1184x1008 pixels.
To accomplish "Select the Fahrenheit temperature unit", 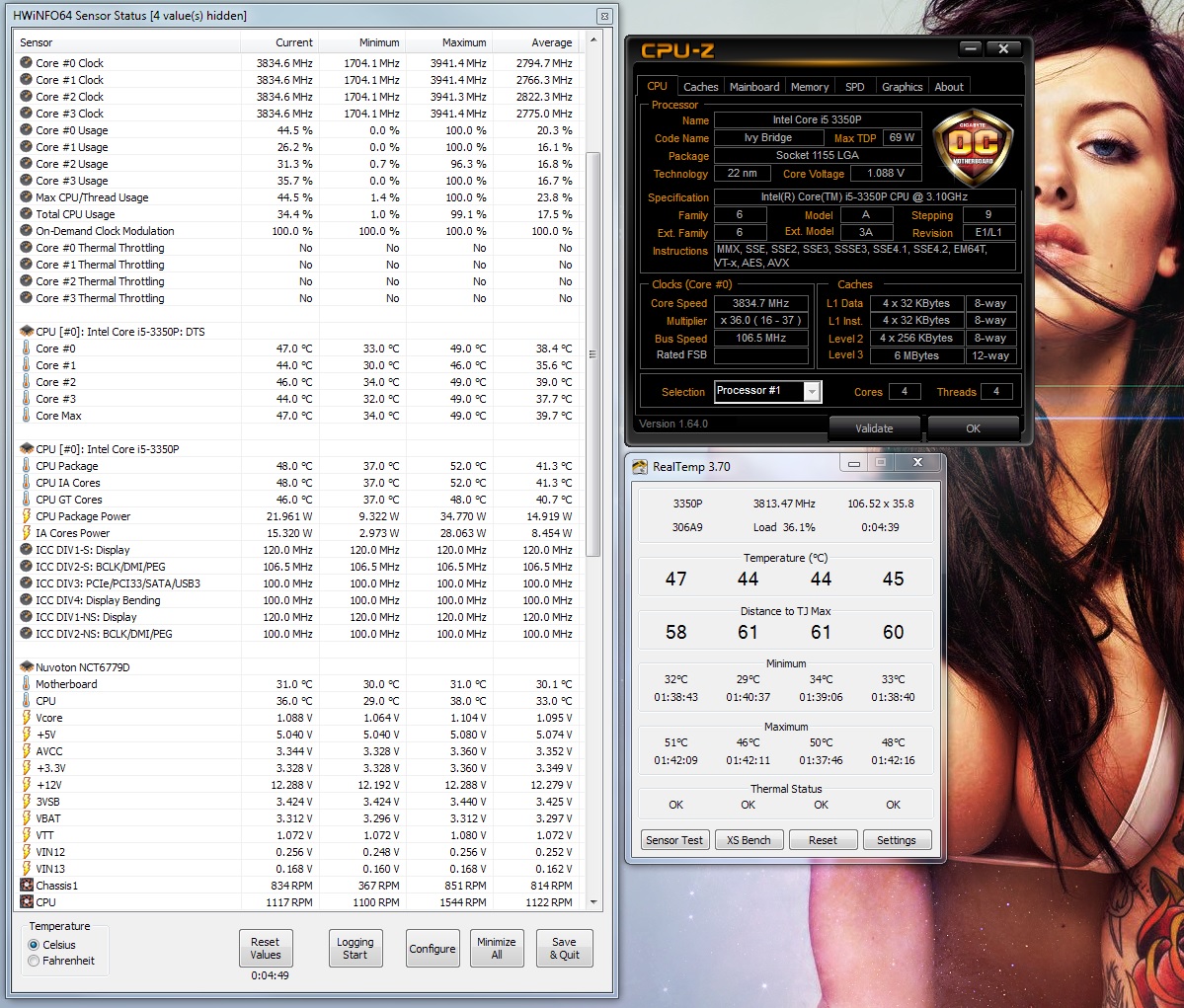I will click(34, 961).
